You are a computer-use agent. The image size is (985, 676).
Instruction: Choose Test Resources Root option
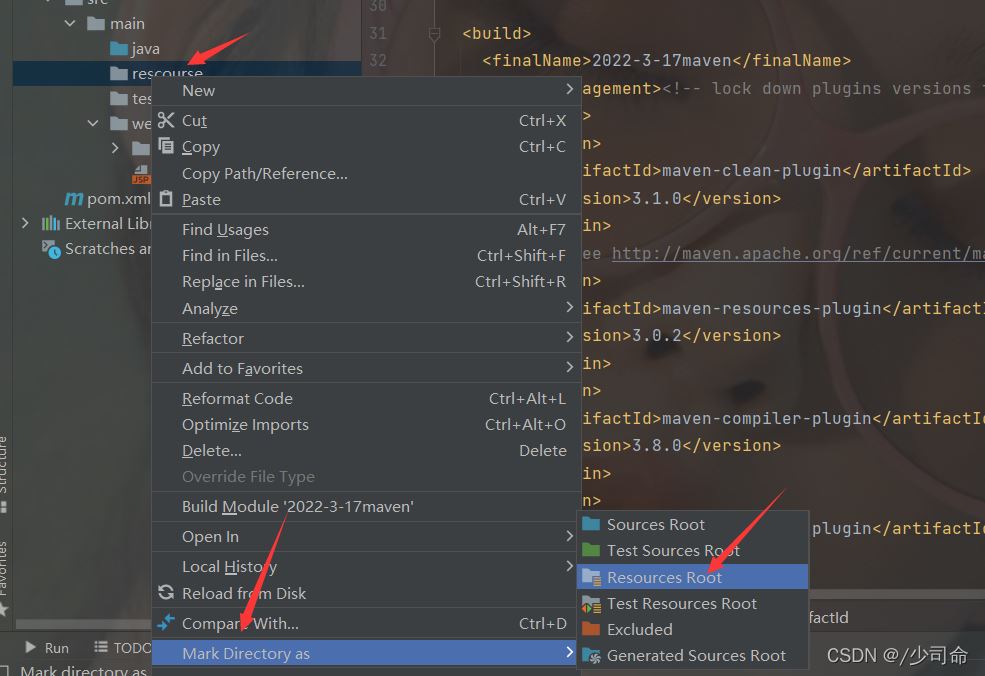(692, 603)
